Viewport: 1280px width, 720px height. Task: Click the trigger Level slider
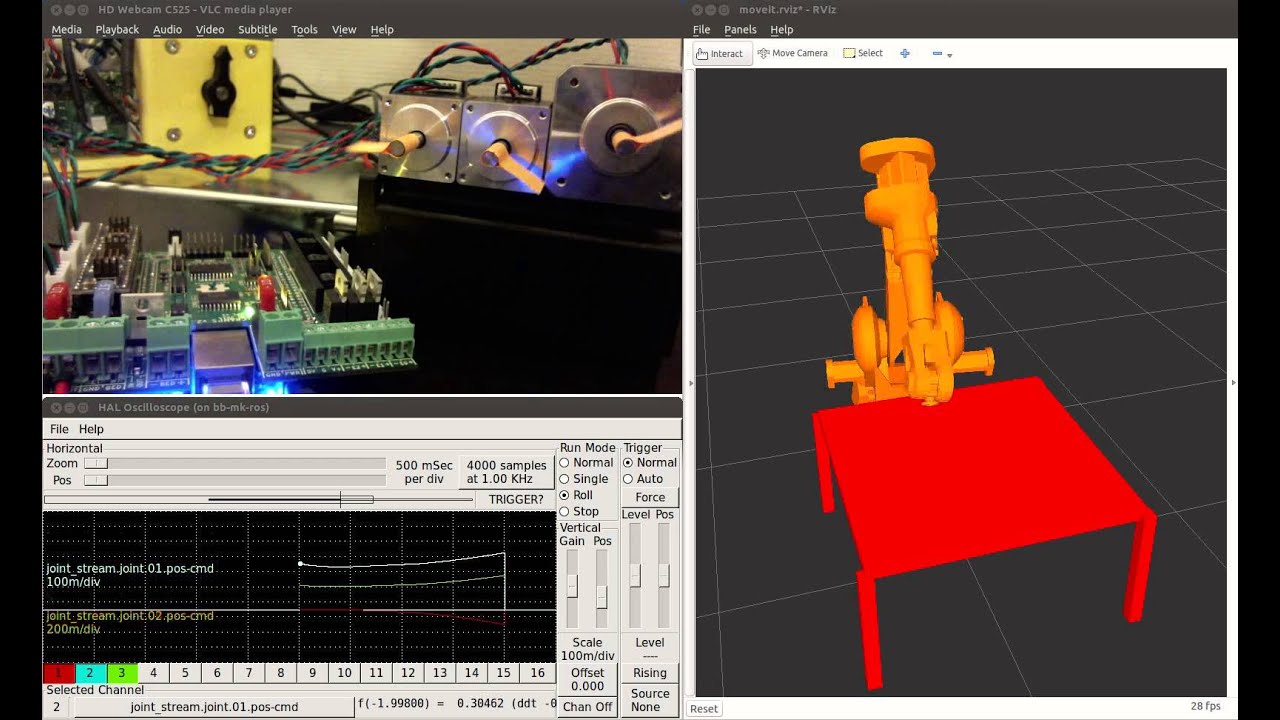click(635, 577)
